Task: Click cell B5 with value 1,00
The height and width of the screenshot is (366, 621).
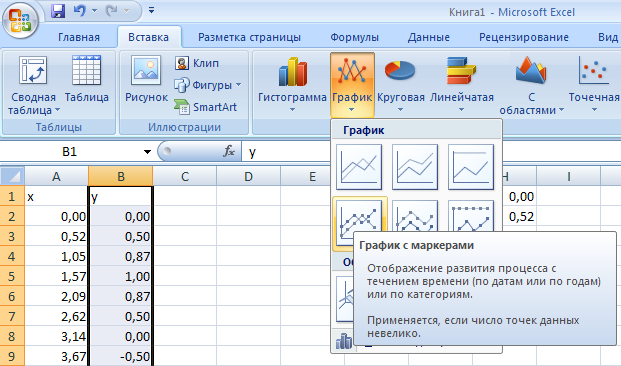Action: click(x=120, y=276)
